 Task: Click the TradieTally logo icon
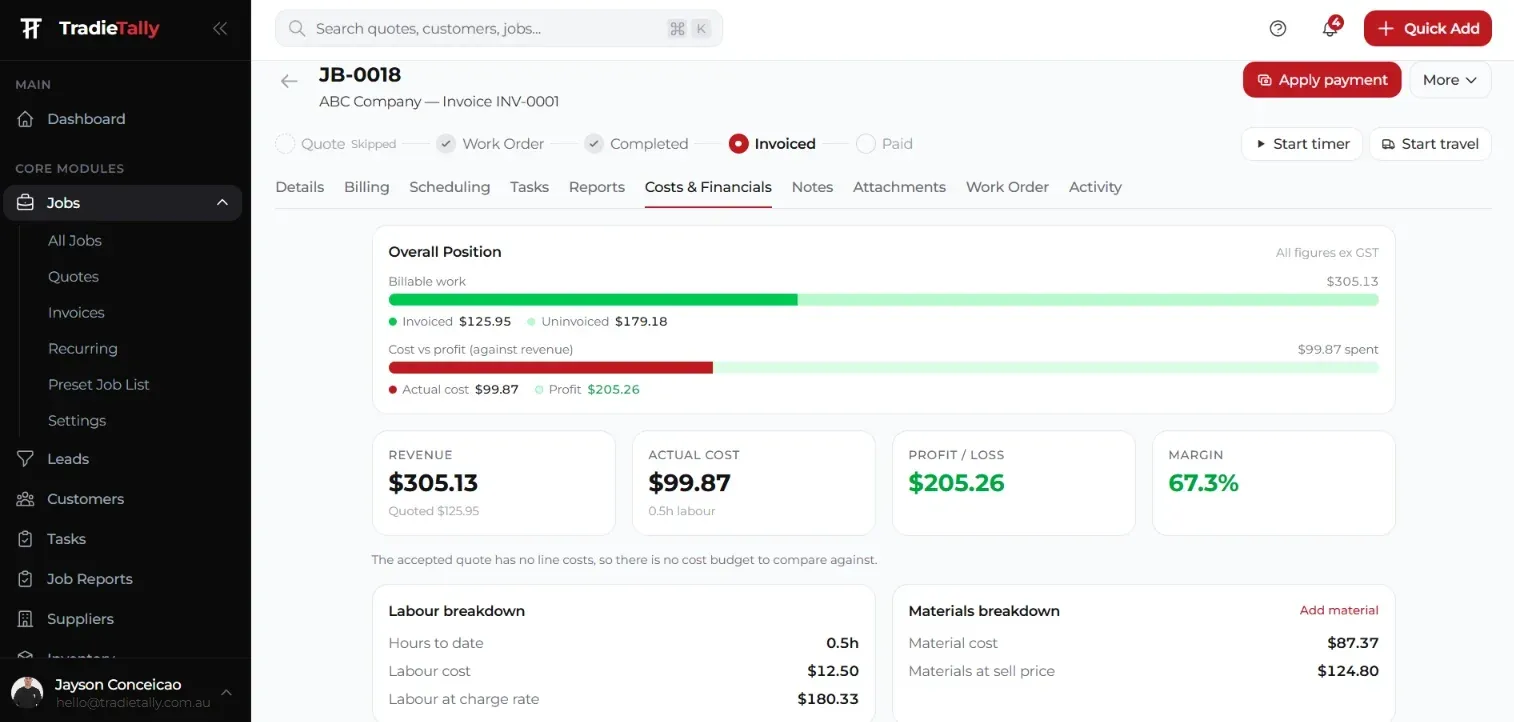click(x=31, y=28)
